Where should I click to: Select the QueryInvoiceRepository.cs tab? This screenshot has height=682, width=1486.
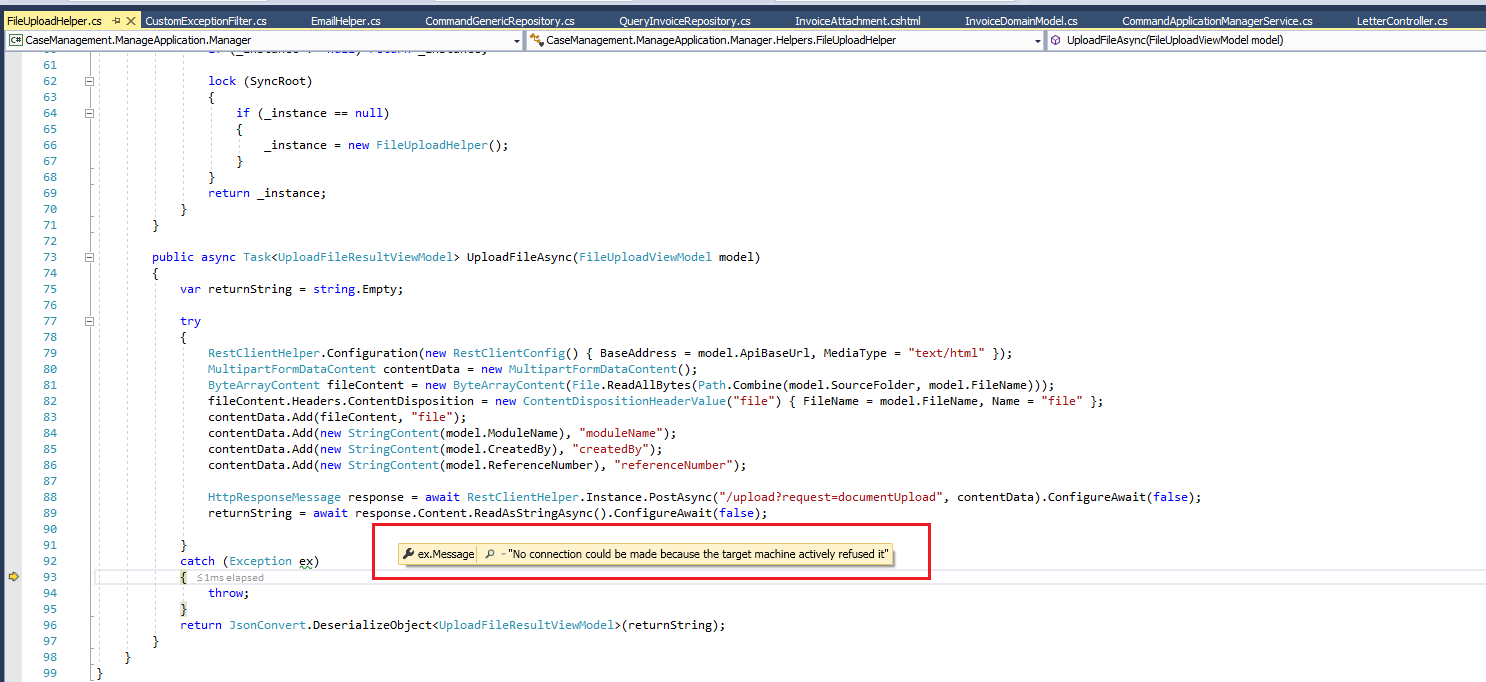[x=685, y=21]
